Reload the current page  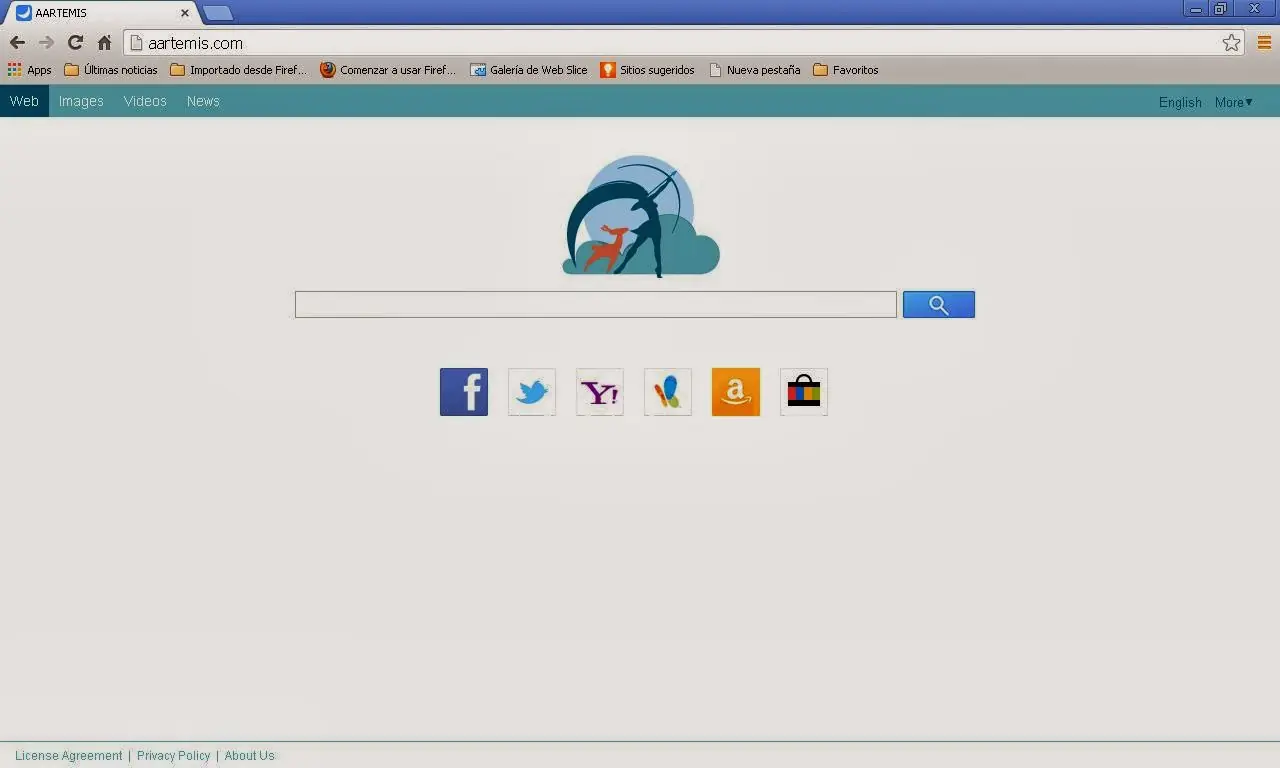coord(75,43)
